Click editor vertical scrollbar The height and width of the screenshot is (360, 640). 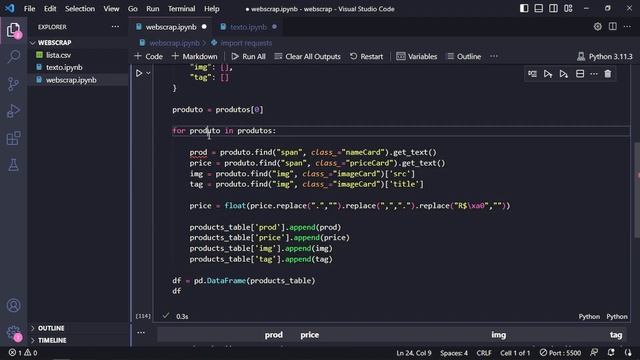[637, 190]
